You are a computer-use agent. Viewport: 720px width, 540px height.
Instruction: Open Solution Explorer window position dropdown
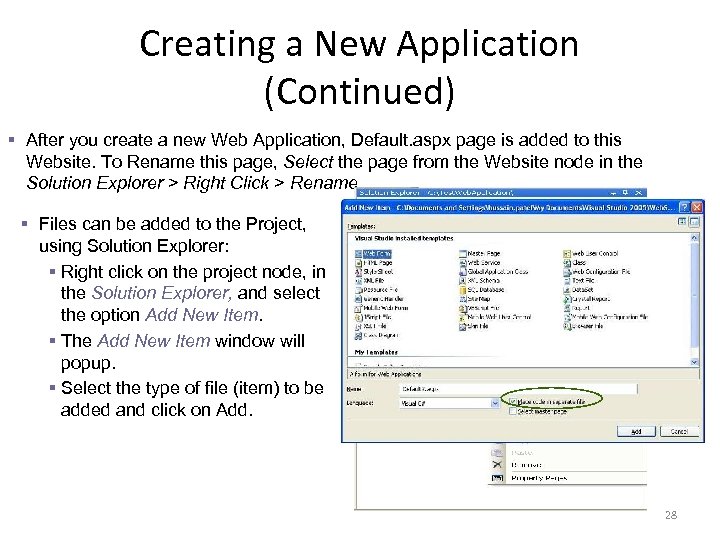click(x=614, y=193)
